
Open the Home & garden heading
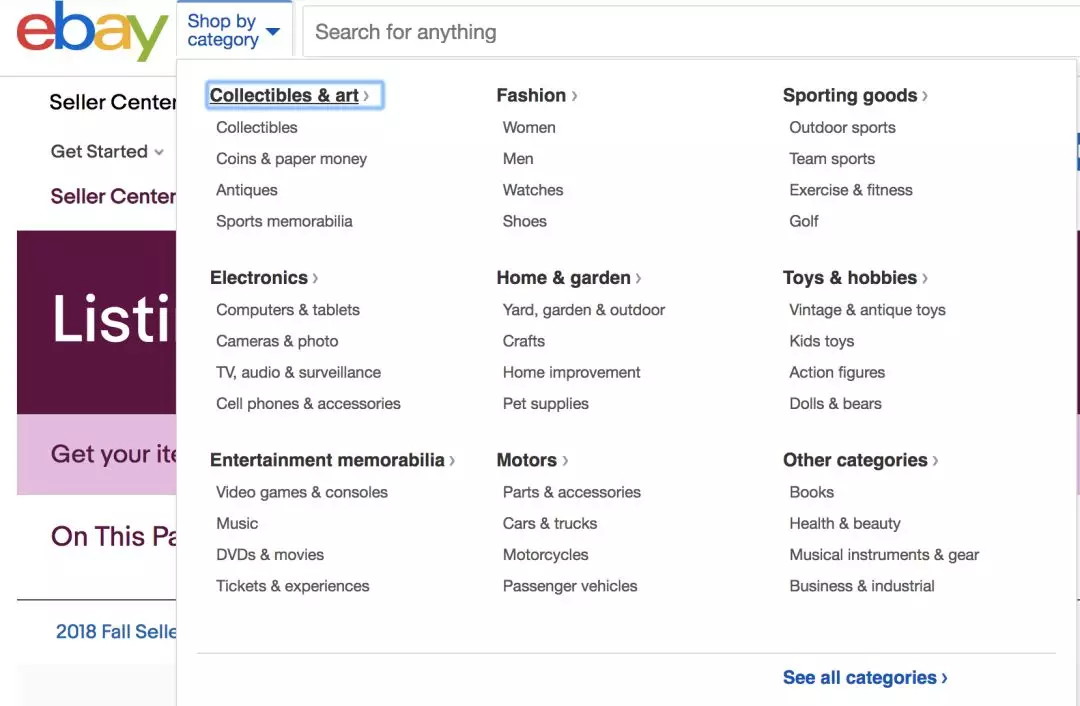point(568,278)
